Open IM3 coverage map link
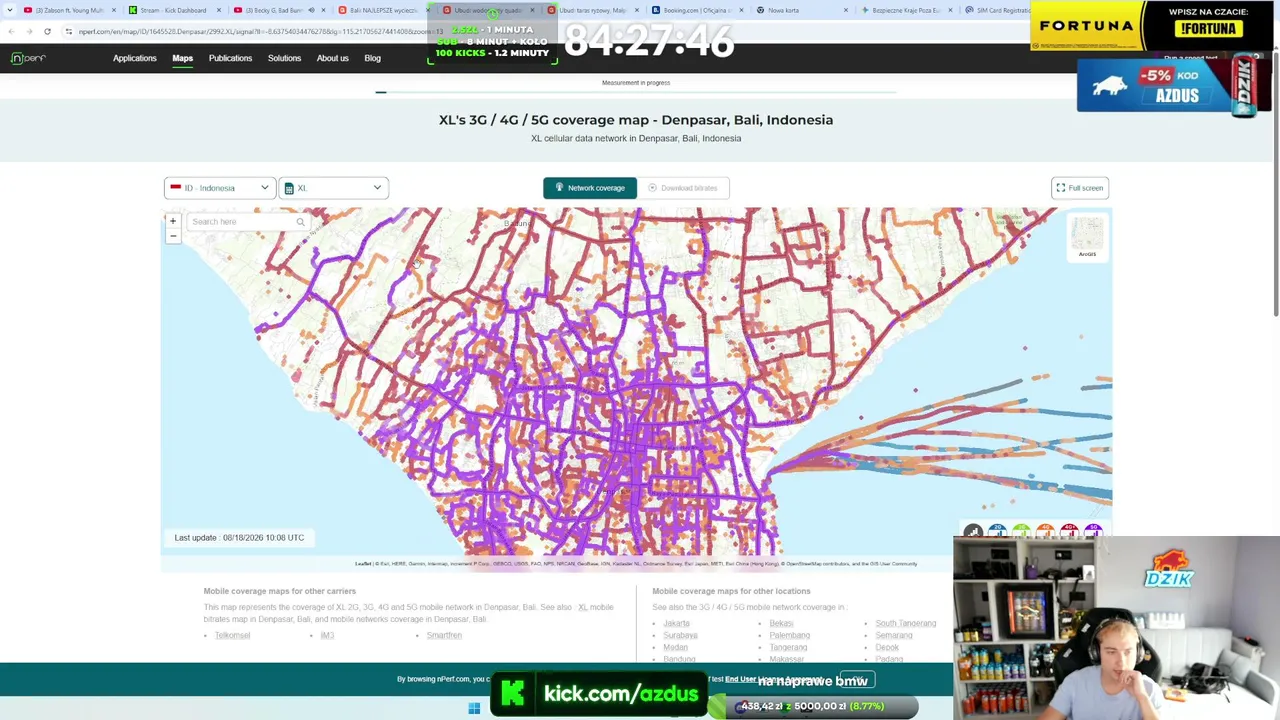Image resolution: width=1280 pixels, height=720 pixels. click(x=327, y=635)
